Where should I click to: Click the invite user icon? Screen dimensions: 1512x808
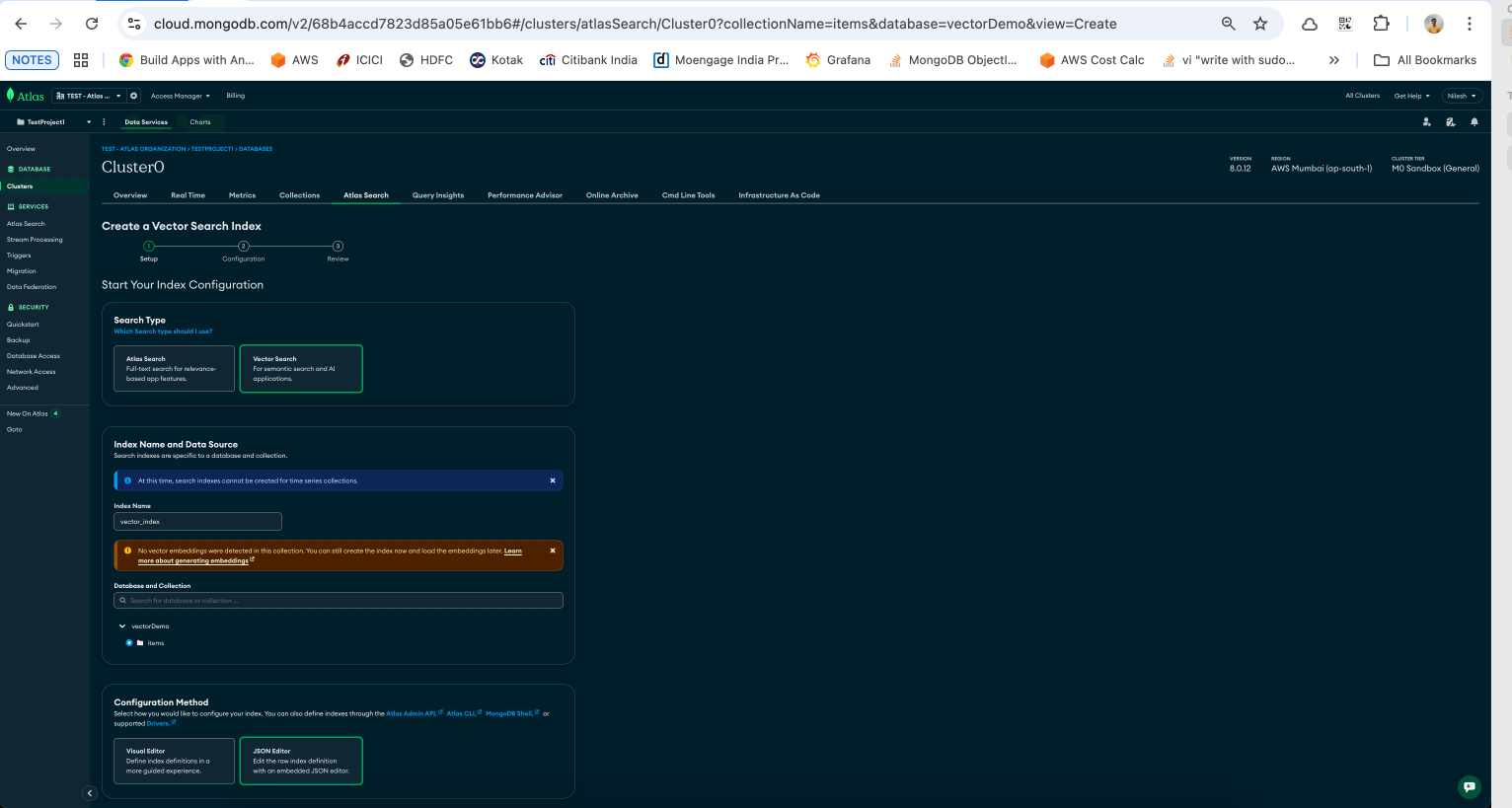[1426, 121]
